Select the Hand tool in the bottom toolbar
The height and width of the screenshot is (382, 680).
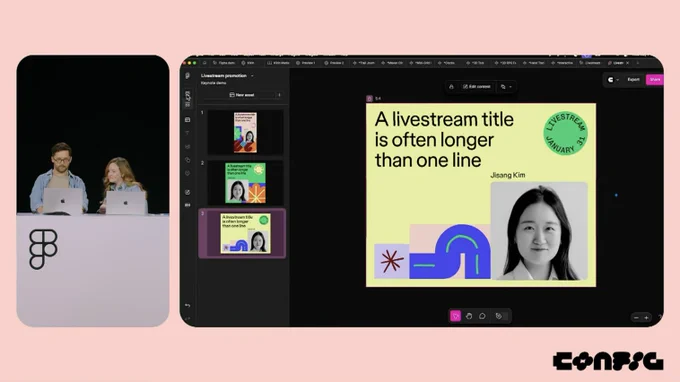pyautogui.click(x=469, y=316)
